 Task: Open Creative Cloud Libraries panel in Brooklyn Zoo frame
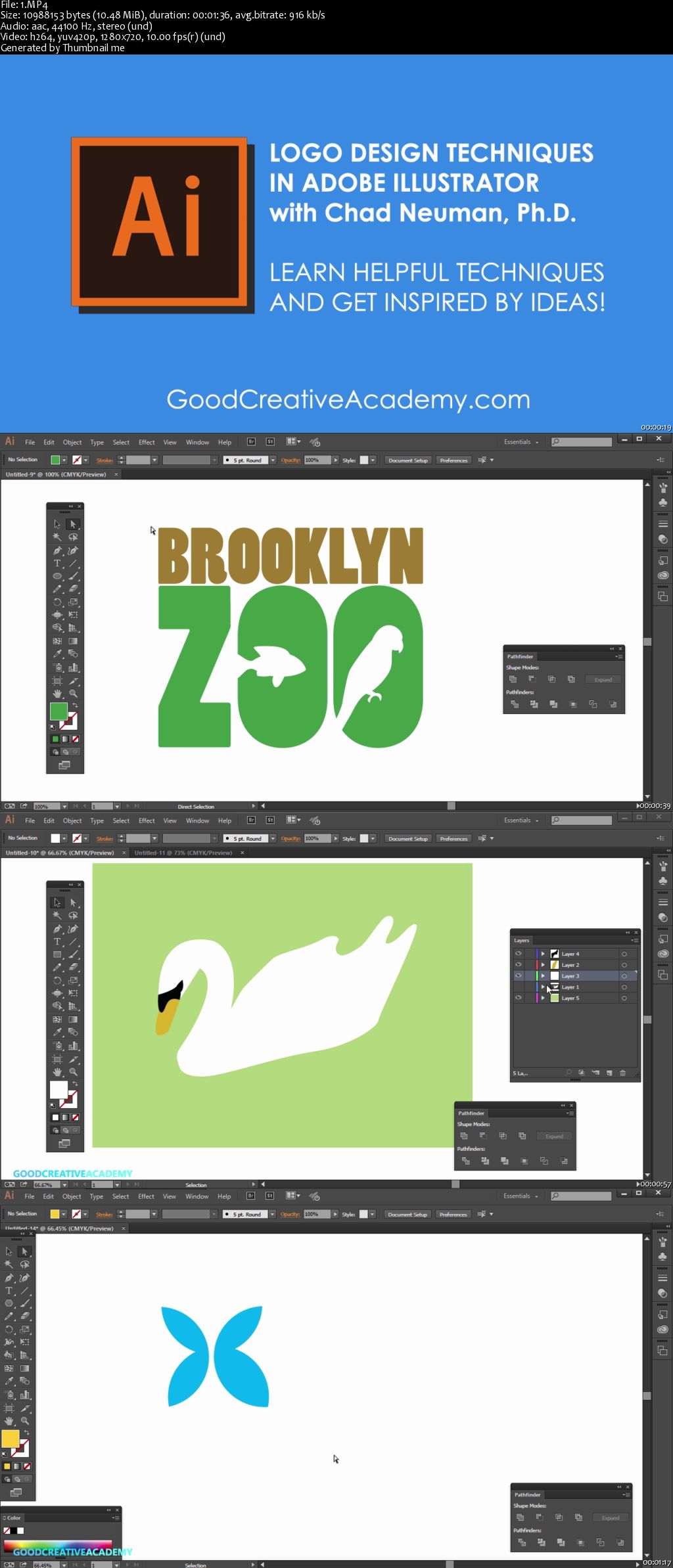coord(663,575)
